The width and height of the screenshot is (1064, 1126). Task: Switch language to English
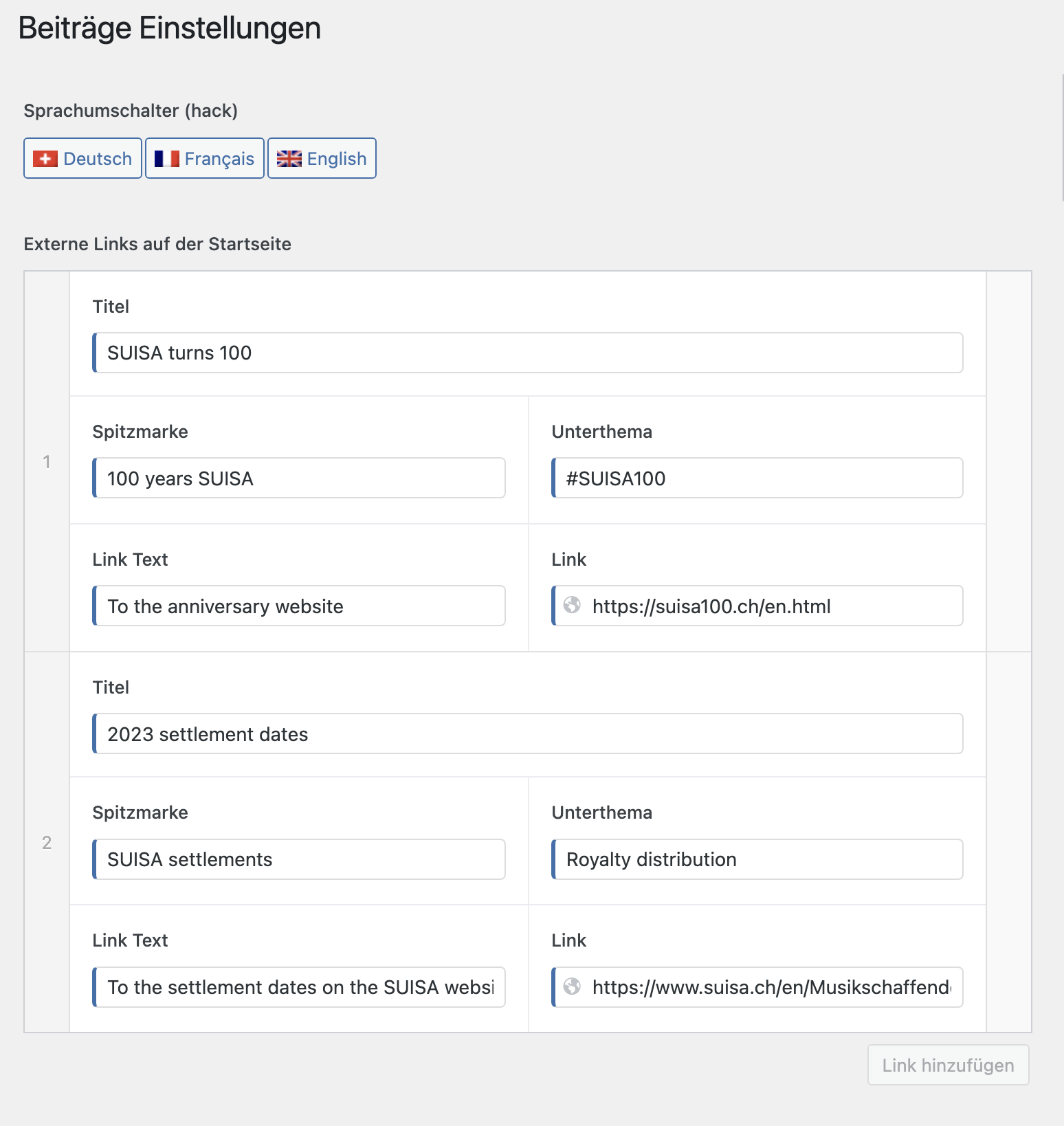(x=321, y=158)
